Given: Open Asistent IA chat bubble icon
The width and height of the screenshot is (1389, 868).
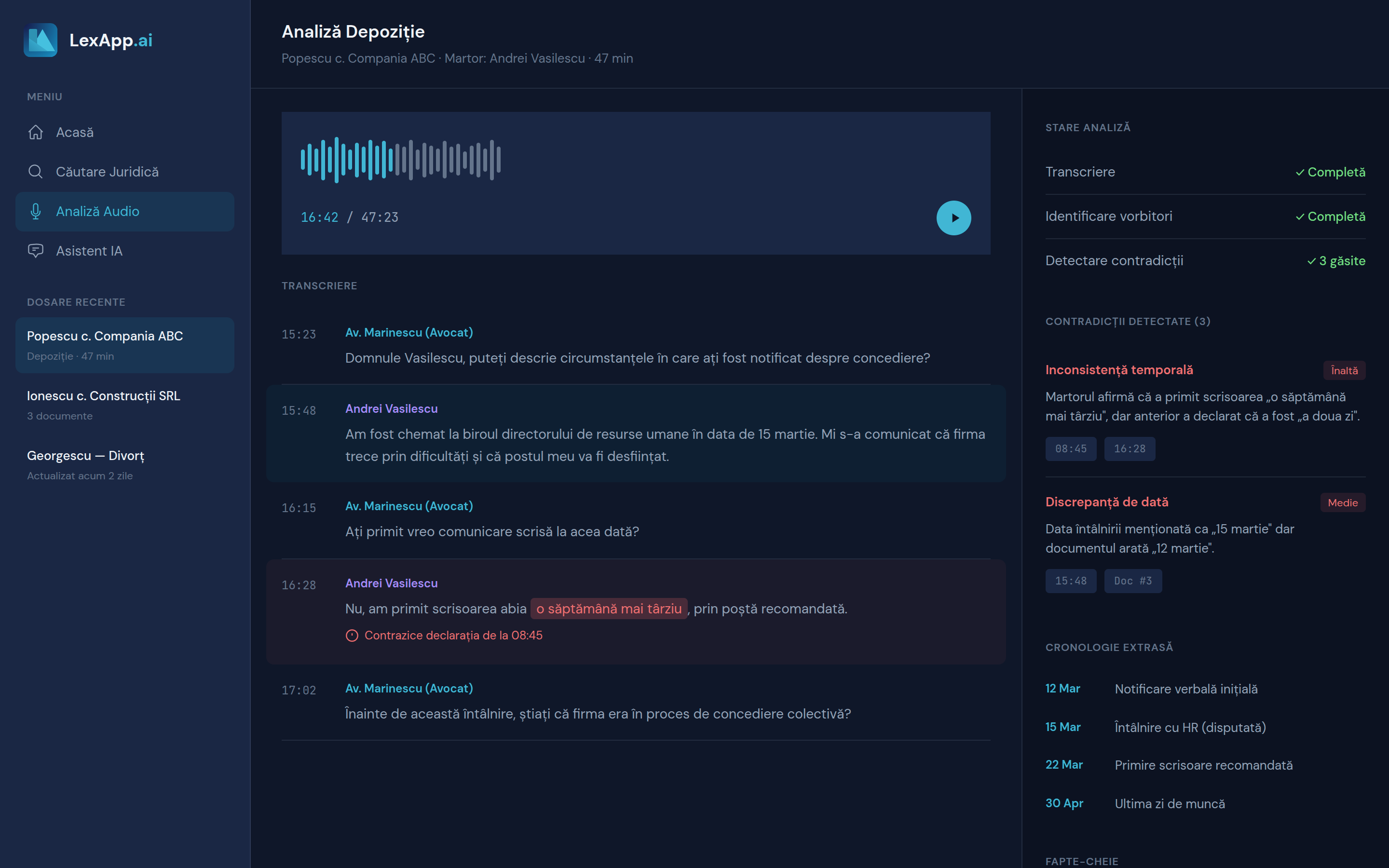Looking at the screenshot, I should [x=36, y=251].
